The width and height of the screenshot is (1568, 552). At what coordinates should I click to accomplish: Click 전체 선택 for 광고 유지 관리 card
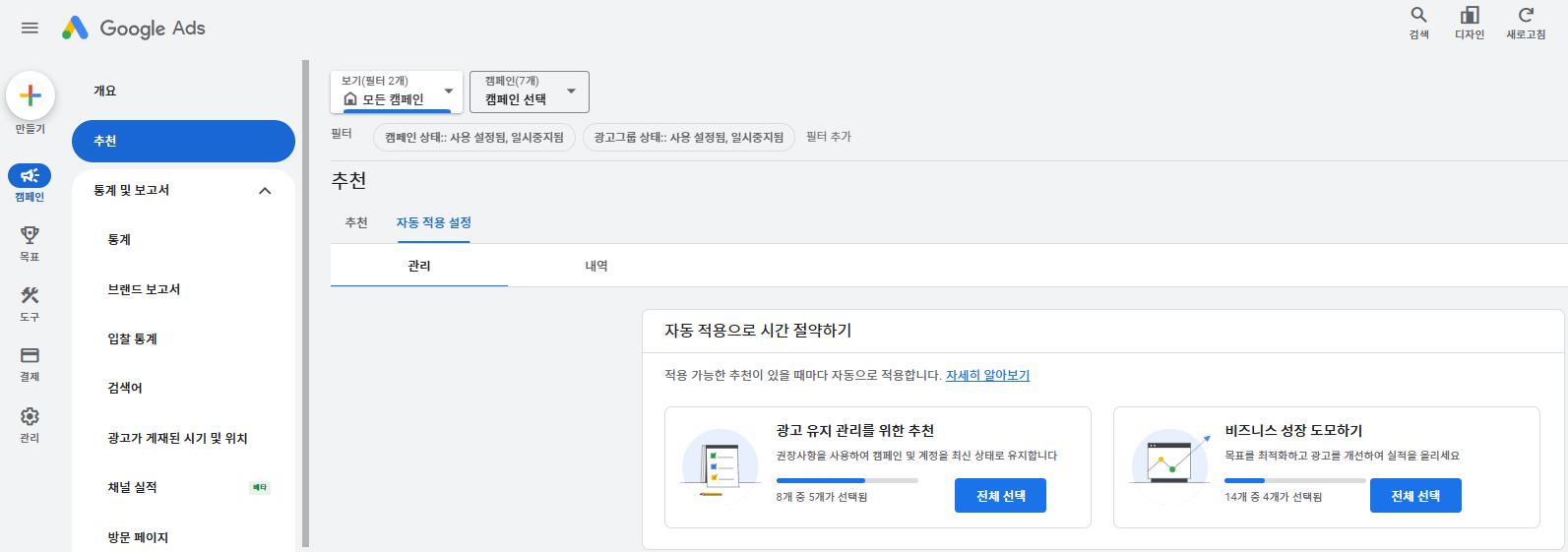pyautogui.click(x=1000, y=496)
